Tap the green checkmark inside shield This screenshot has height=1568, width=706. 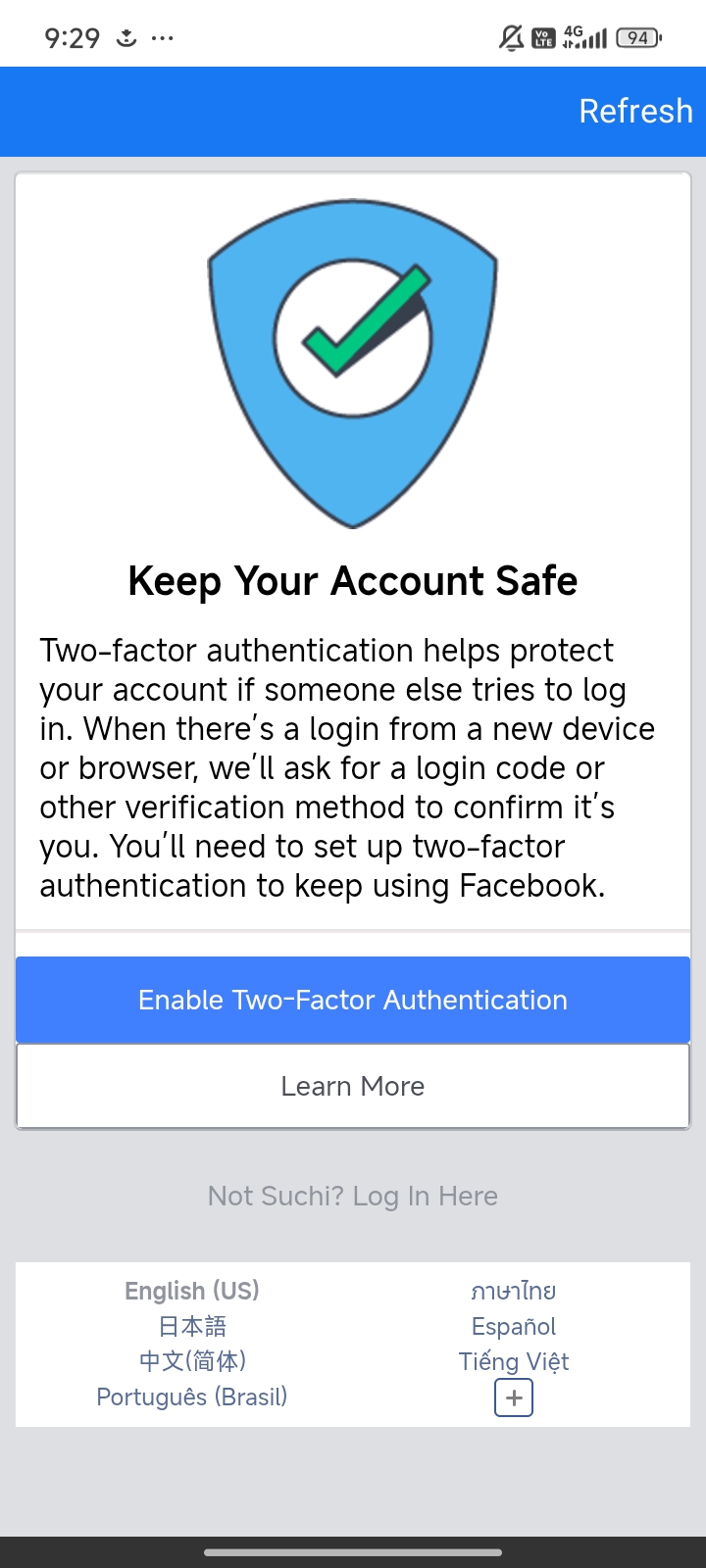[366, 321]
